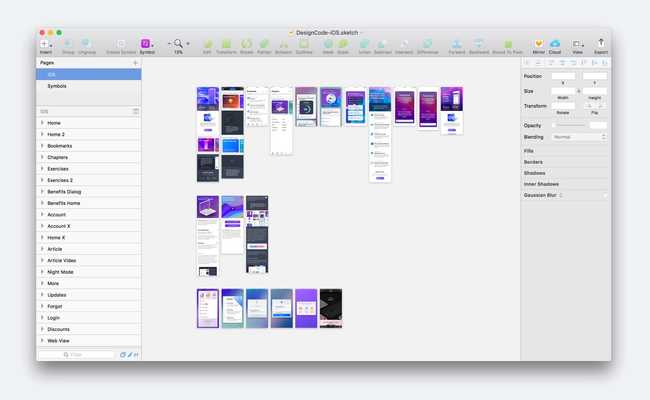The height and width of the screenshot is (400, 650).
Task: Click the Symbol toolbar icon
Action: [146, 44]
